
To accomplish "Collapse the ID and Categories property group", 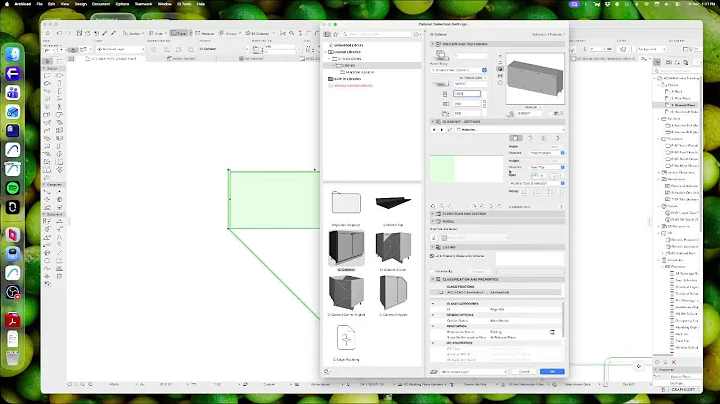I will pyautogui.click(x=433, y=304).
